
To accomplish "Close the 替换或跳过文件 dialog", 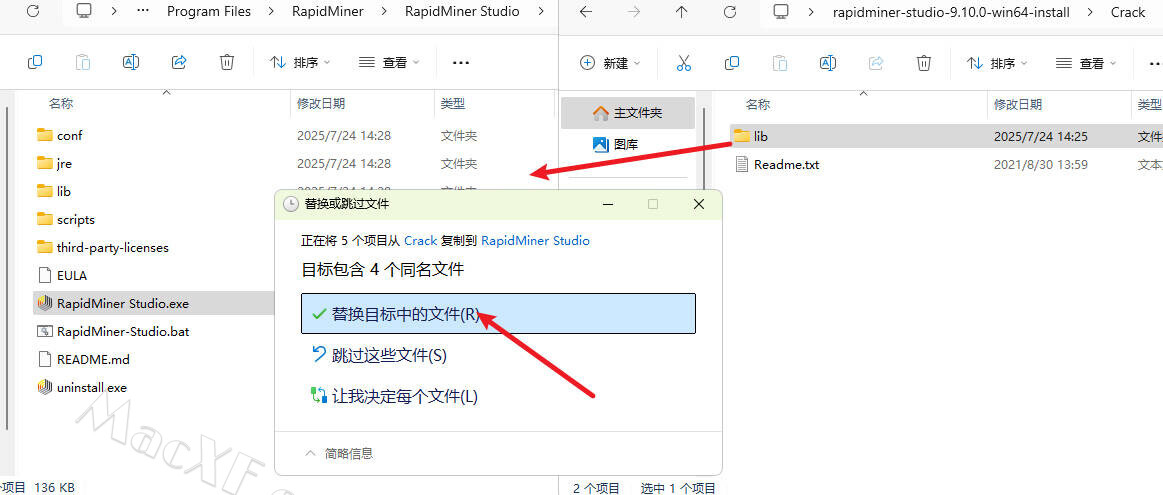I will (x=699, y=204).
